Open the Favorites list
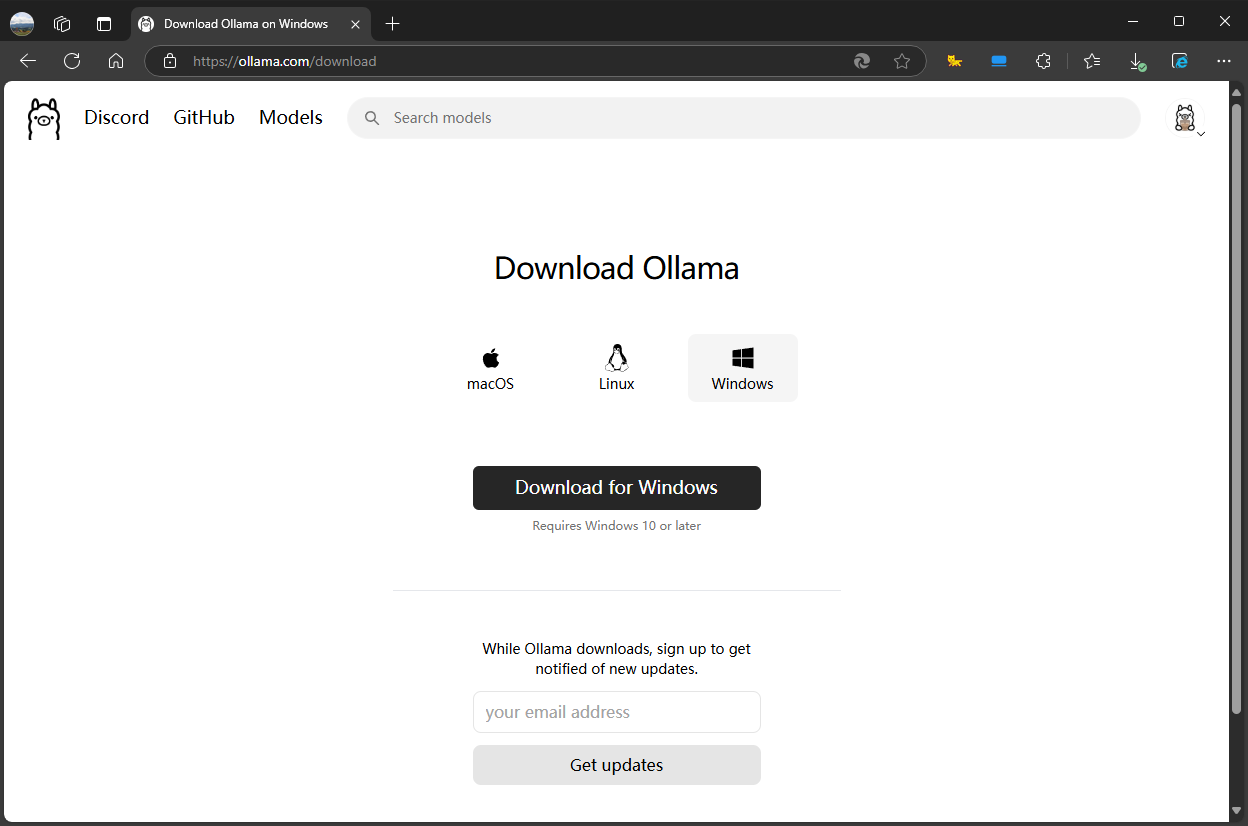This screenshot has width=1248, height=826. tap(1092, 61)
